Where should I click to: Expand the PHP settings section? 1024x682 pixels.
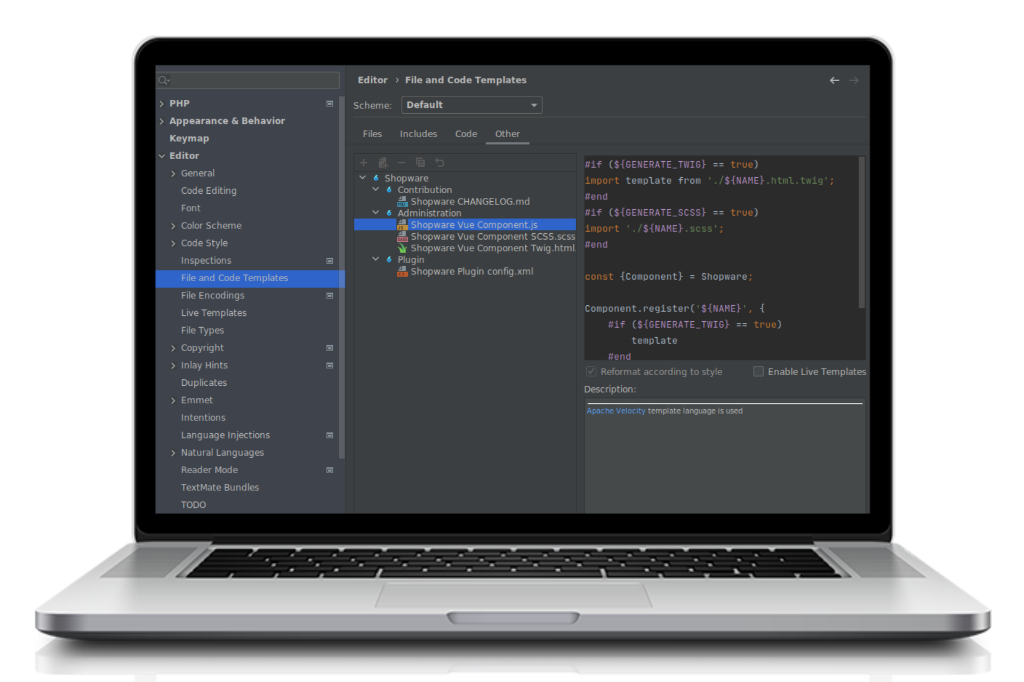(x=162, y=104)
